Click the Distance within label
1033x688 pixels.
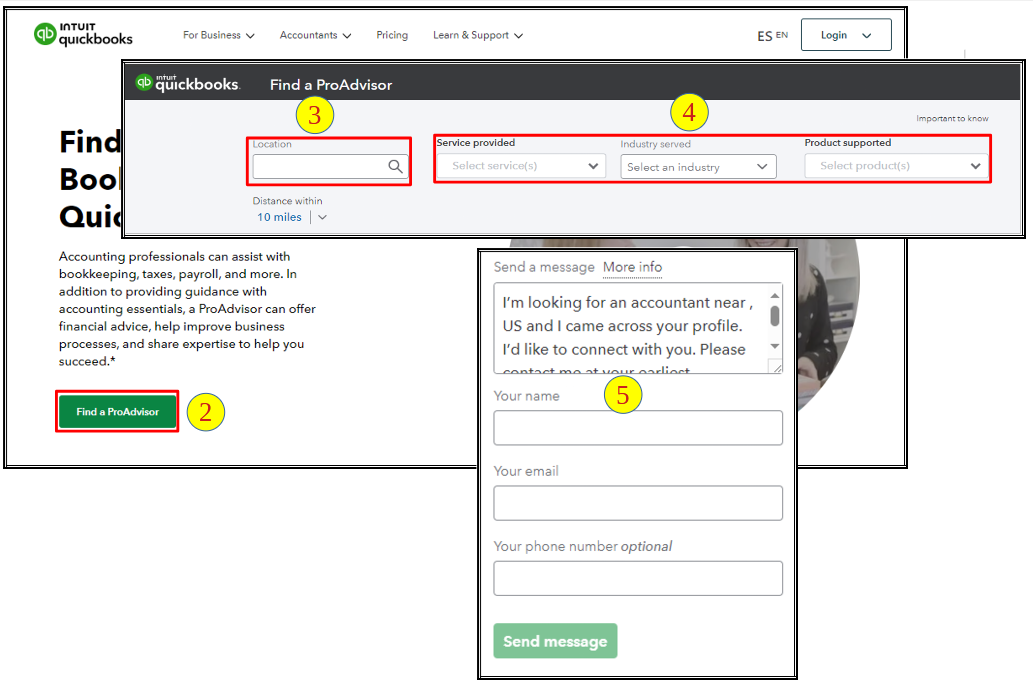pyautogui.click(x=287, y=200)
